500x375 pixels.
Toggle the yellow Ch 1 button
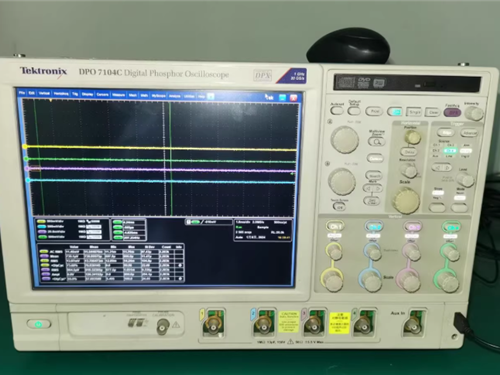[x=335, y=226]
